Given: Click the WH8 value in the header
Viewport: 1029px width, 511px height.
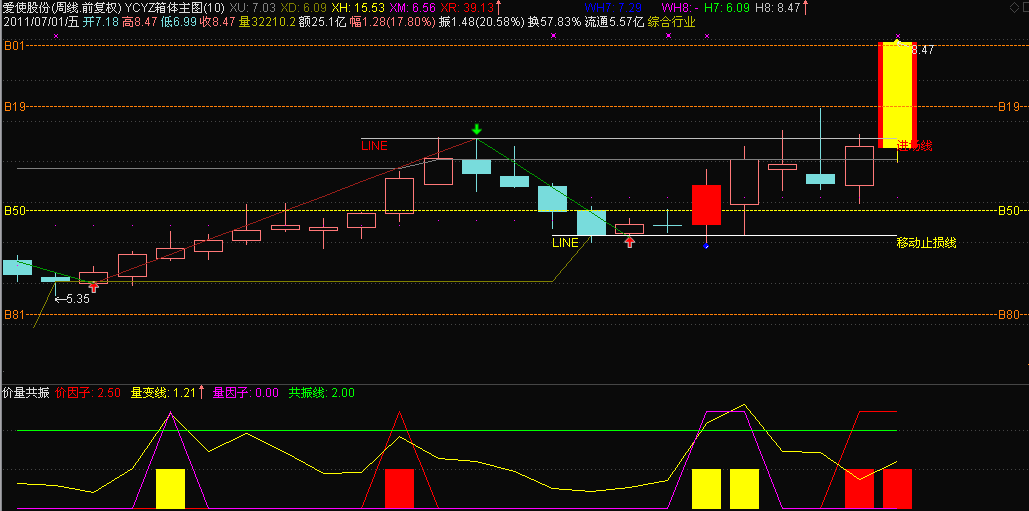Looking at the screenshot, I should [679, 8].
